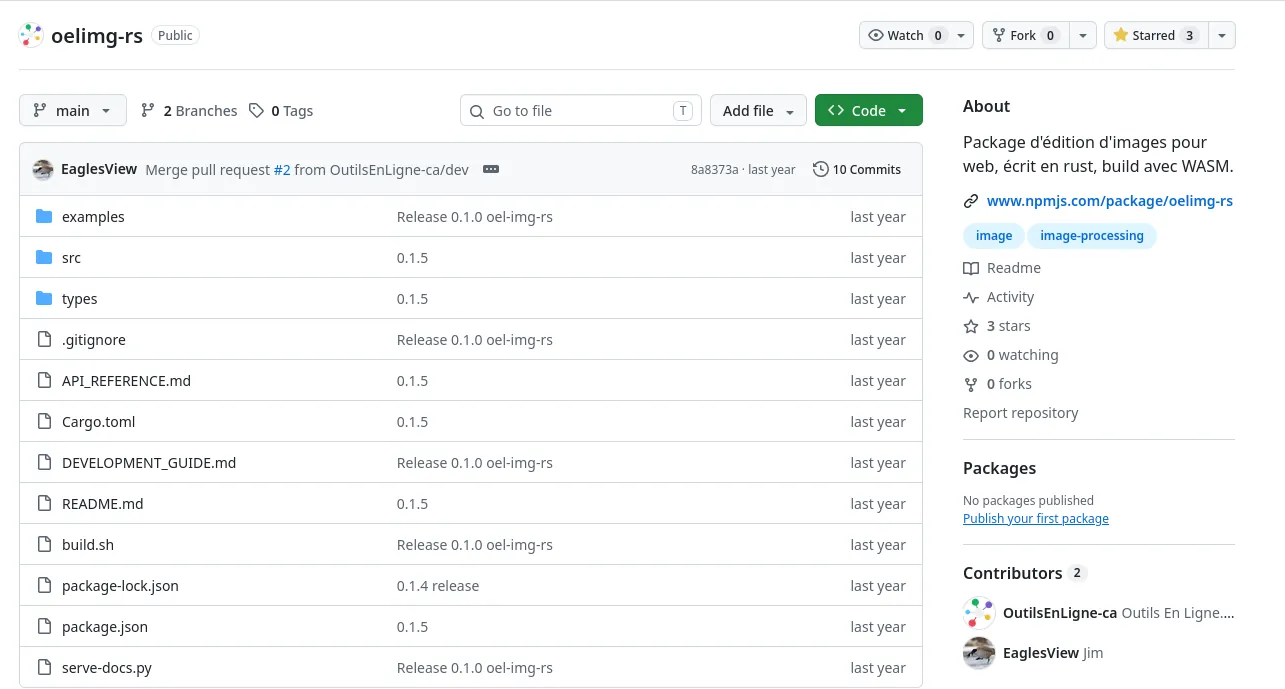This screenshot has width=1285, height=689.
Task: Open the API_REFERENCE.md file
Action: tap(126, 381)
